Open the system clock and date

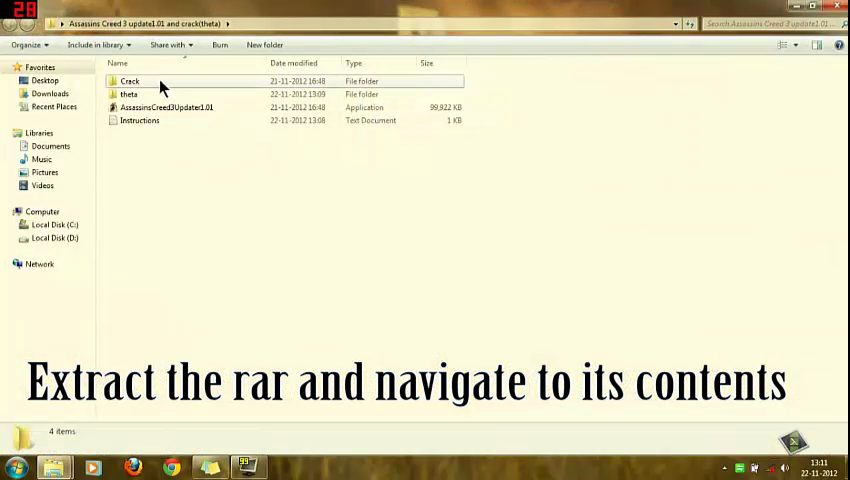(x=819, y=468)
